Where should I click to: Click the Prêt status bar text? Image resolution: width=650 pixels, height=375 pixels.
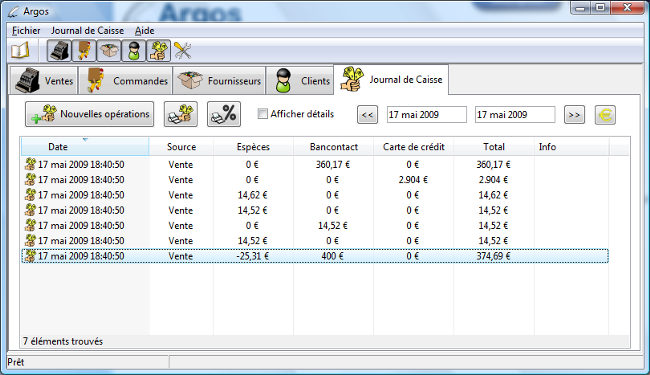point(16,362)
